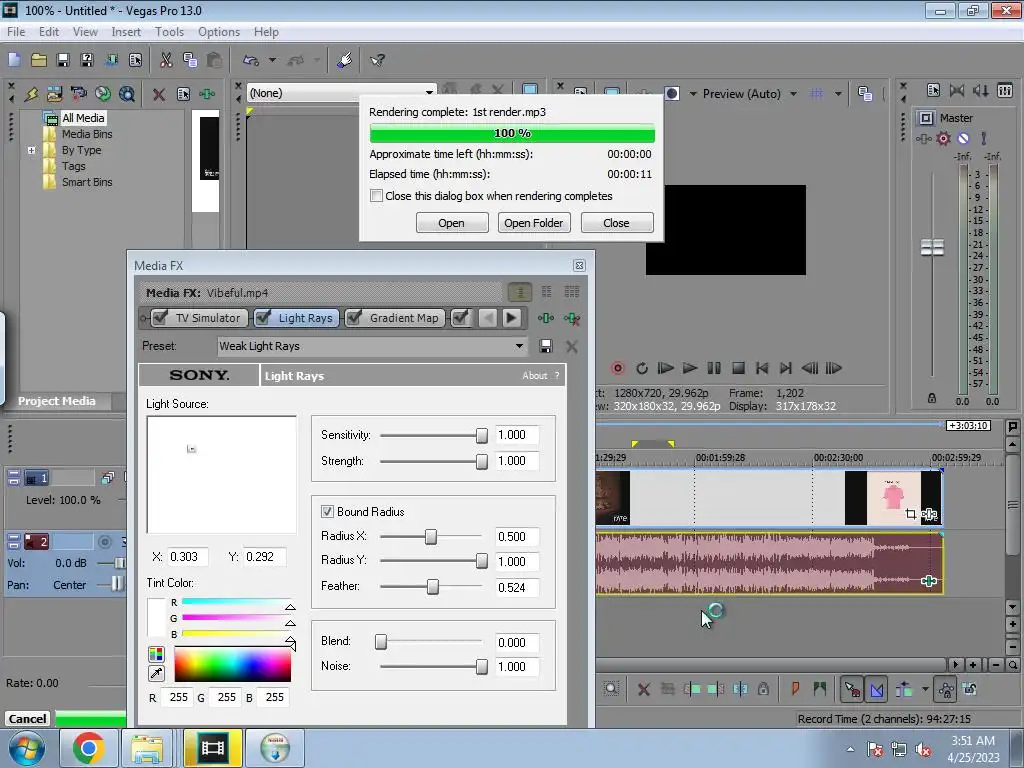Switch to the Project Media tab

[56, 401]
